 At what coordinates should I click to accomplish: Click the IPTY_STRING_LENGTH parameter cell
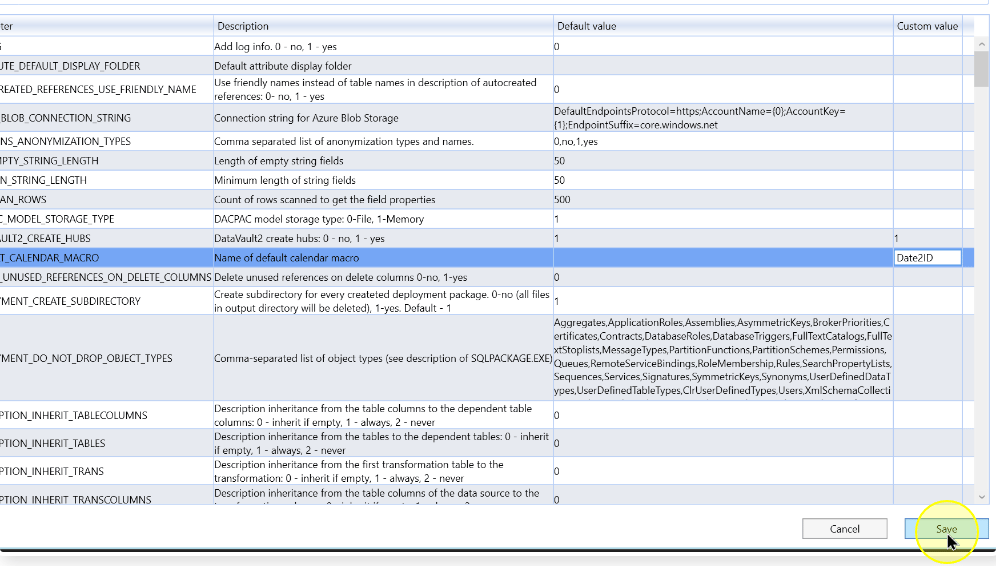click(x=106, y=161)
